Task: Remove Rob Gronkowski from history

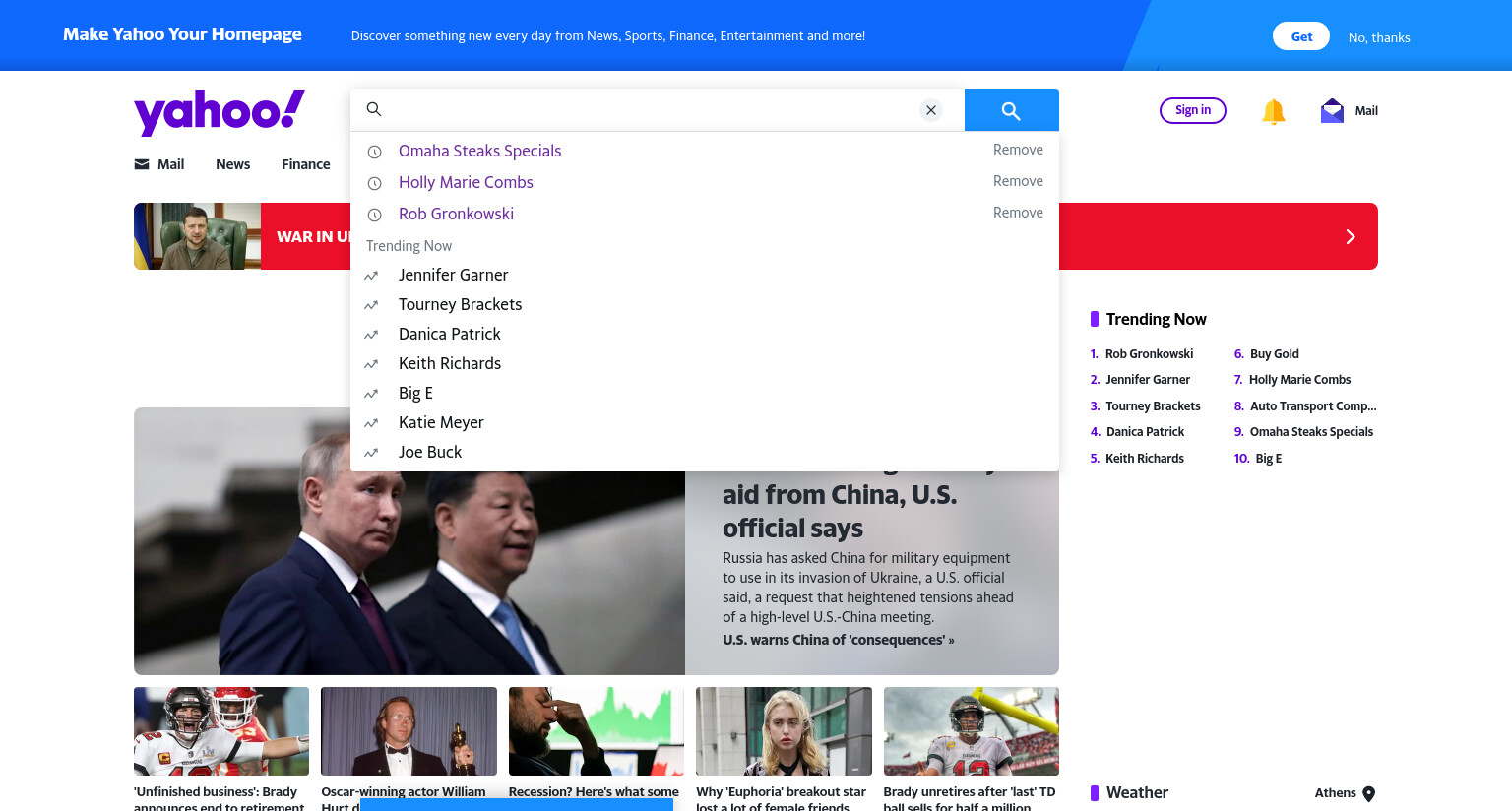Action: pos(1018,213)
